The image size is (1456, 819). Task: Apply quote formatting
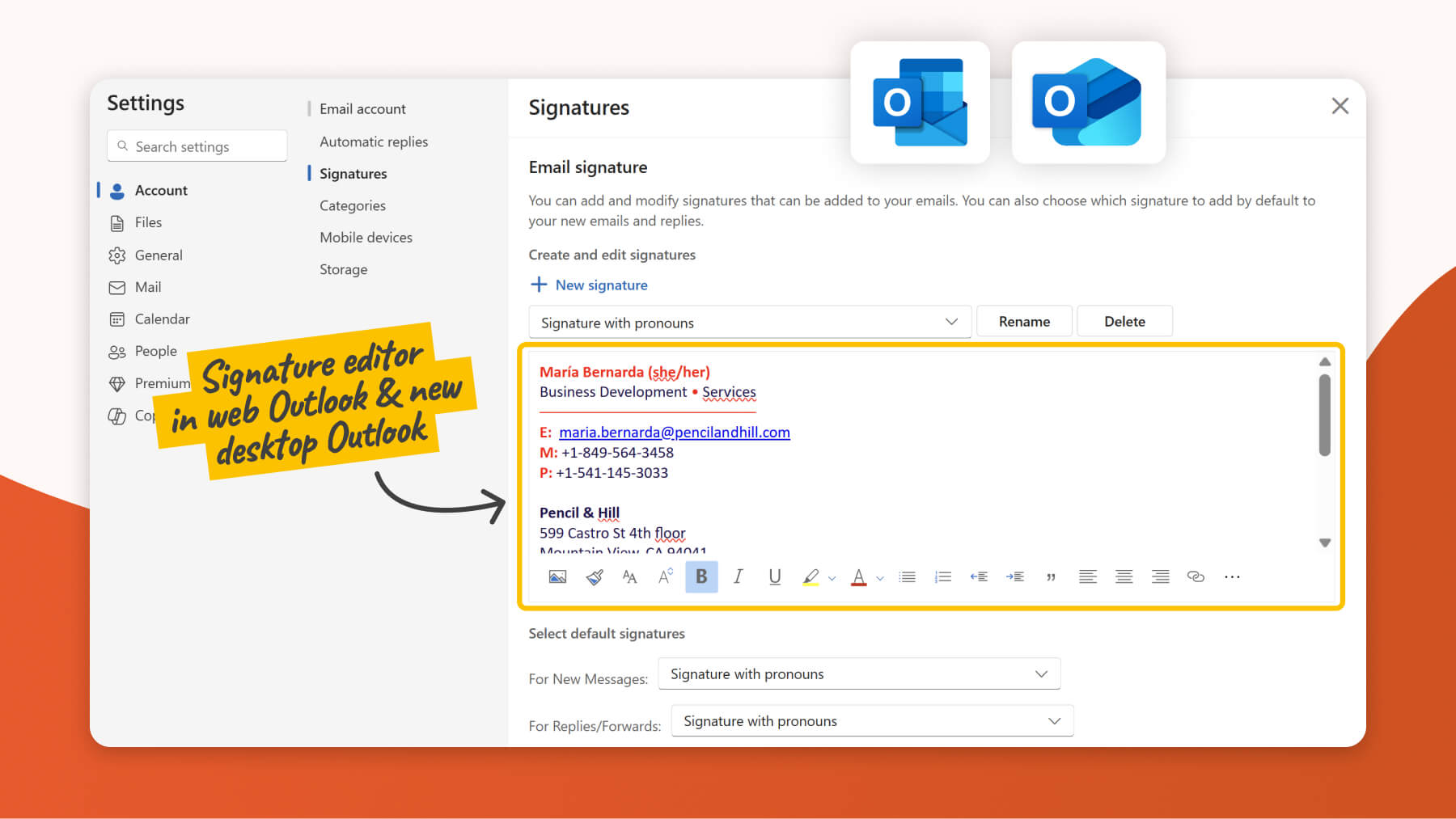pyautogui.click(x=1051, y=577)
